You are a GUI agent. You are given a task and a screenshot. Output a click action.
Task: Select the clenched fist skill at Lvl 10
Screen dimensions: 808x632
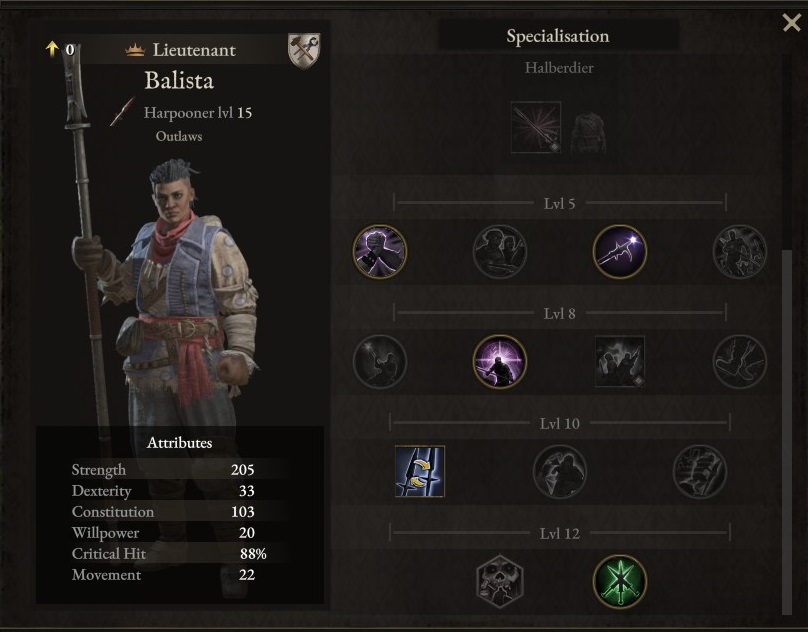click(700, 471)
